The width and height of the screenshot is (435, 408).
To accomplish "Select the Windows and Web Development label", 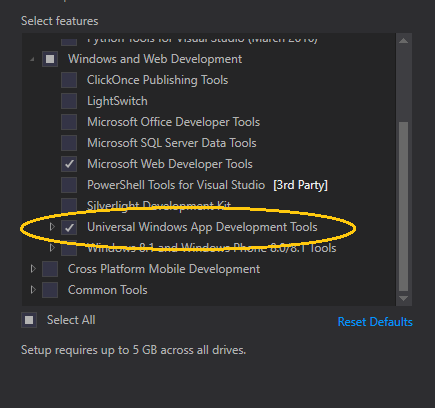I will (155, 59).
